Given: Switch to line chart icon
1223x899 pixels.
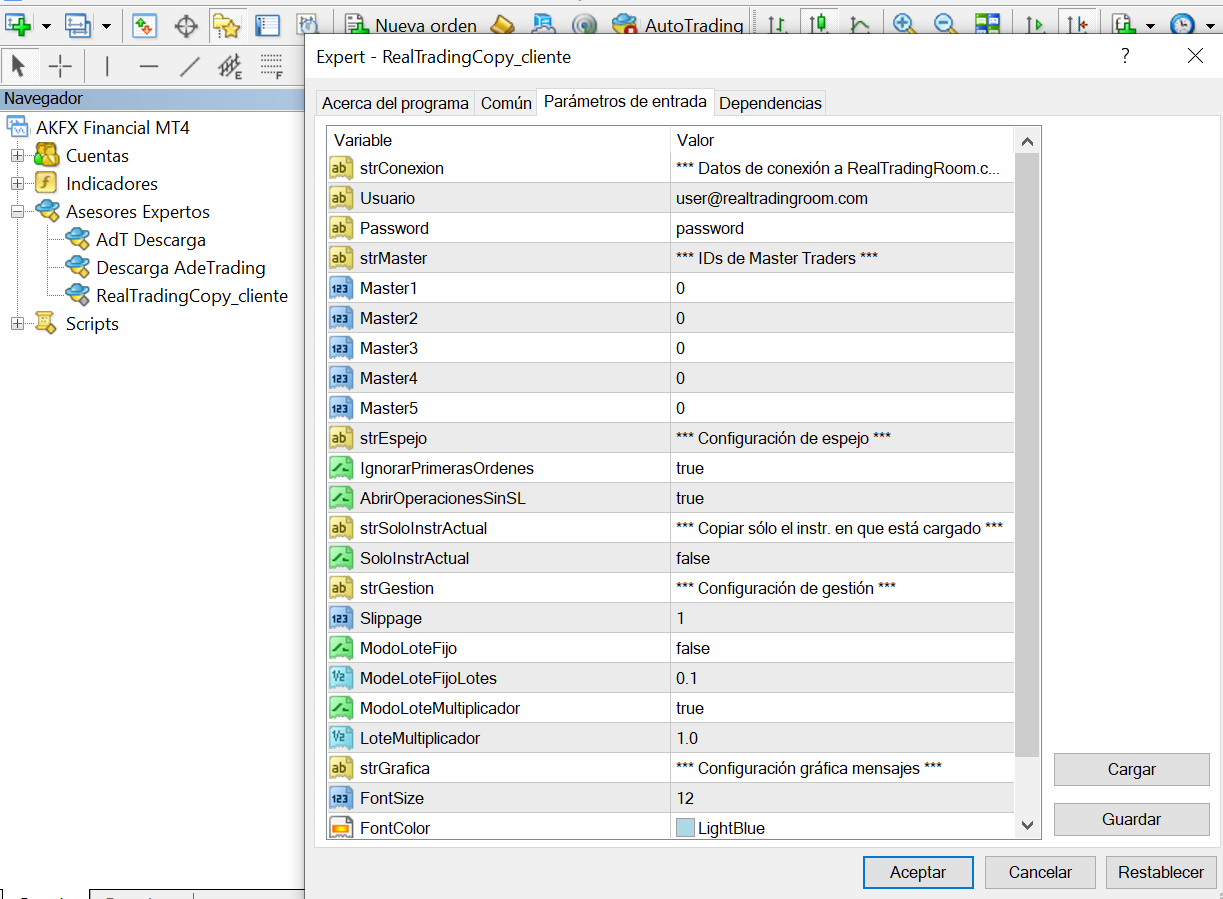Looking at the screenshot, I should click(859, 25).
